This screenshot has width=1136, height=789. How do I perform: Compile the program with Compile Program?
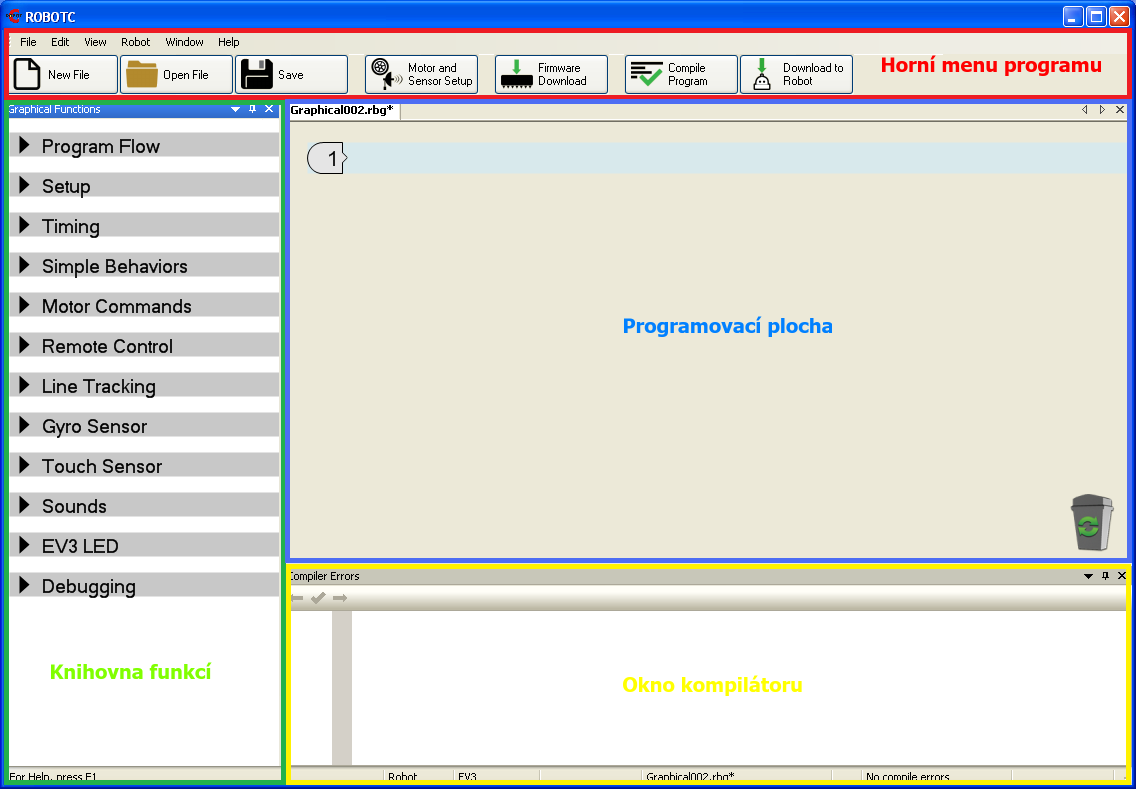(681, 75)
